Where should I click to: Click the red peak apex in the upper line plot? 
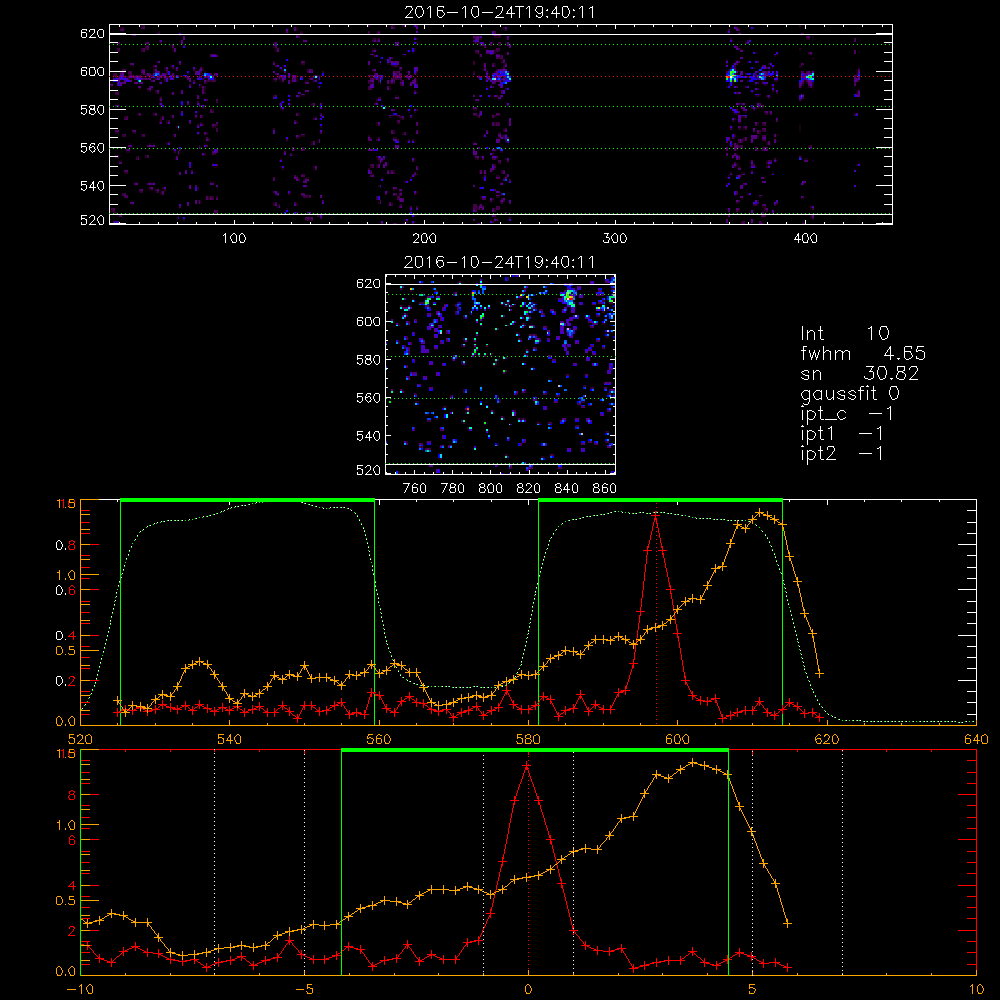656,517
